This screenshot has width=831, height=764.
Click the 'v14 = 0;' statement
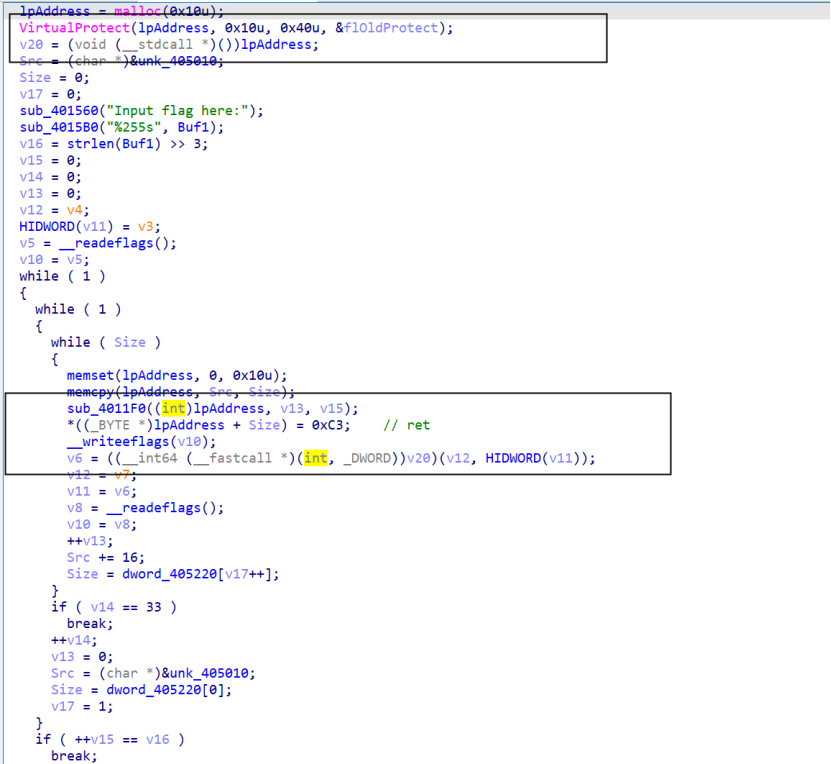point(50,177)
